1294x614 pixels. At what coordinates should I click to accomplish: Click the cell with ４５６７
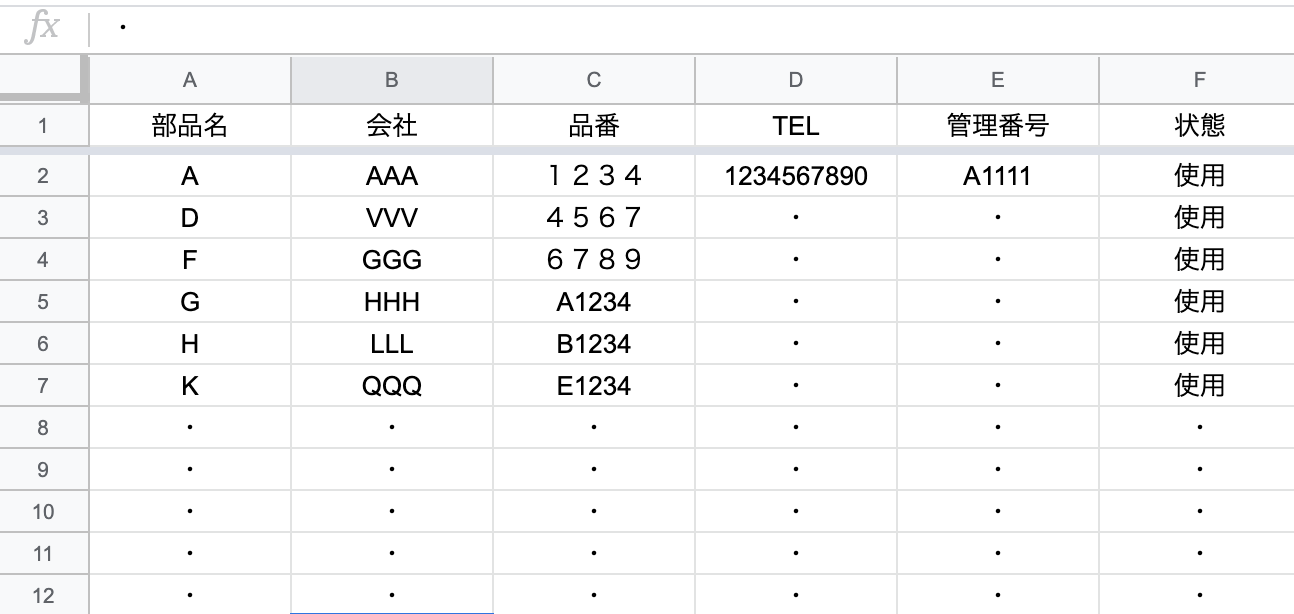[x=594, y=218]
